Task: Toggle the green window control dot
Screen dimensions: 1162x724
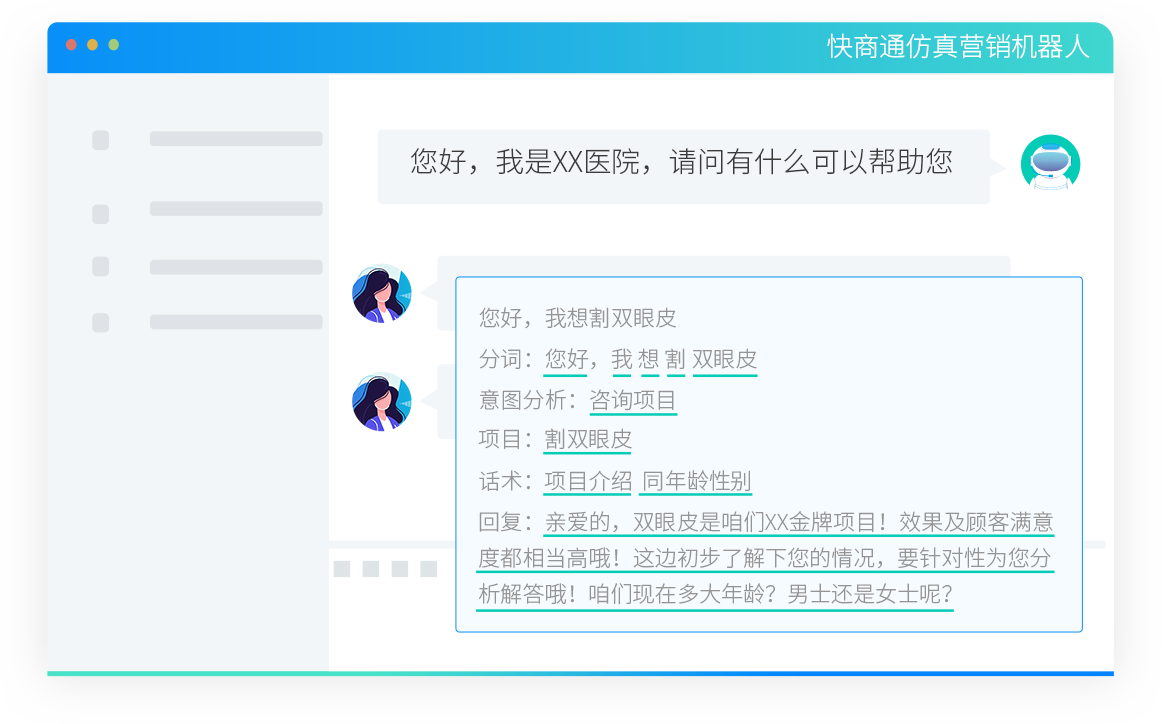Action: (x=113, y=44)
